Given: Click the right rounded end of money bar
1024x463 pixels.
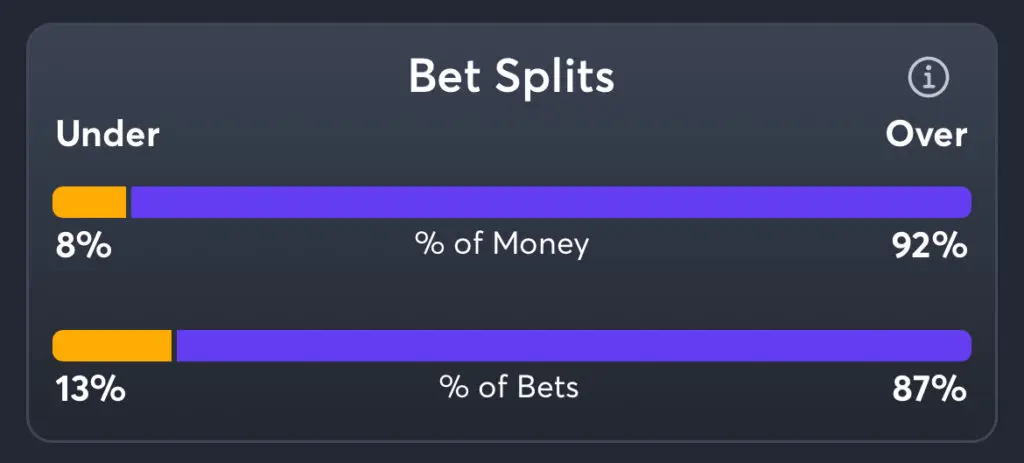Looking at the screenshot, I should coord(965,202).
